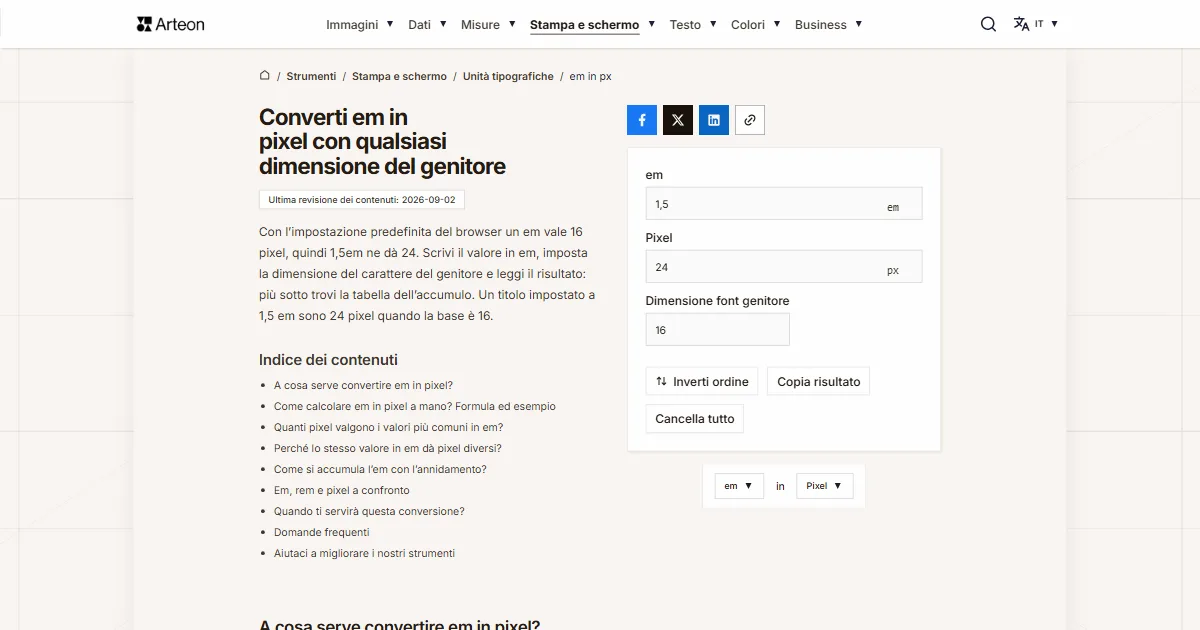Click Strumenti in the breadcrumb
Screen dimensions: 1200x630
click(311, 76)
